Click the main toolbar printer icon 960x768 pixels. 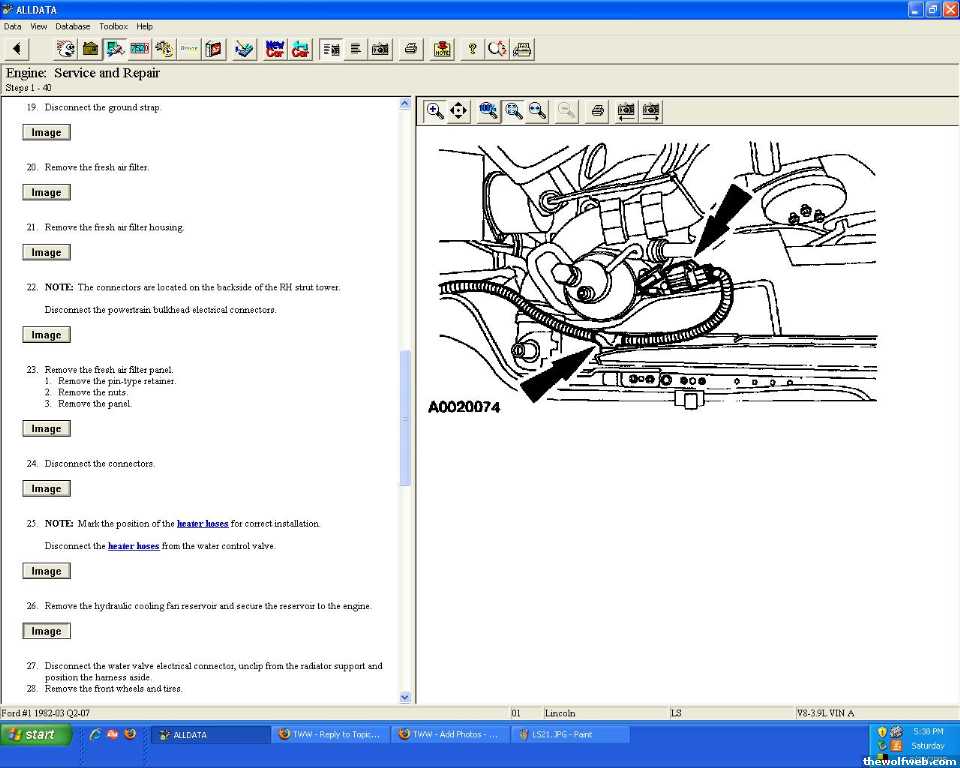pyautogui.click(x=410, y=49)
